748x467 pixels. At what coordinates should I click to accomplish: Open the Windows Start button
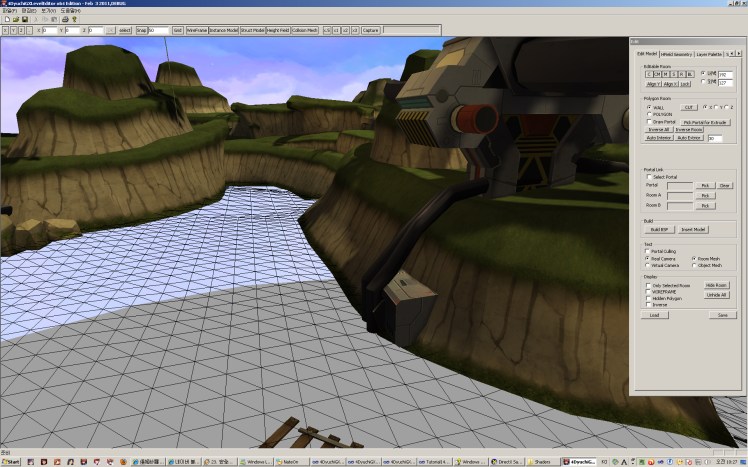point(12,462)
